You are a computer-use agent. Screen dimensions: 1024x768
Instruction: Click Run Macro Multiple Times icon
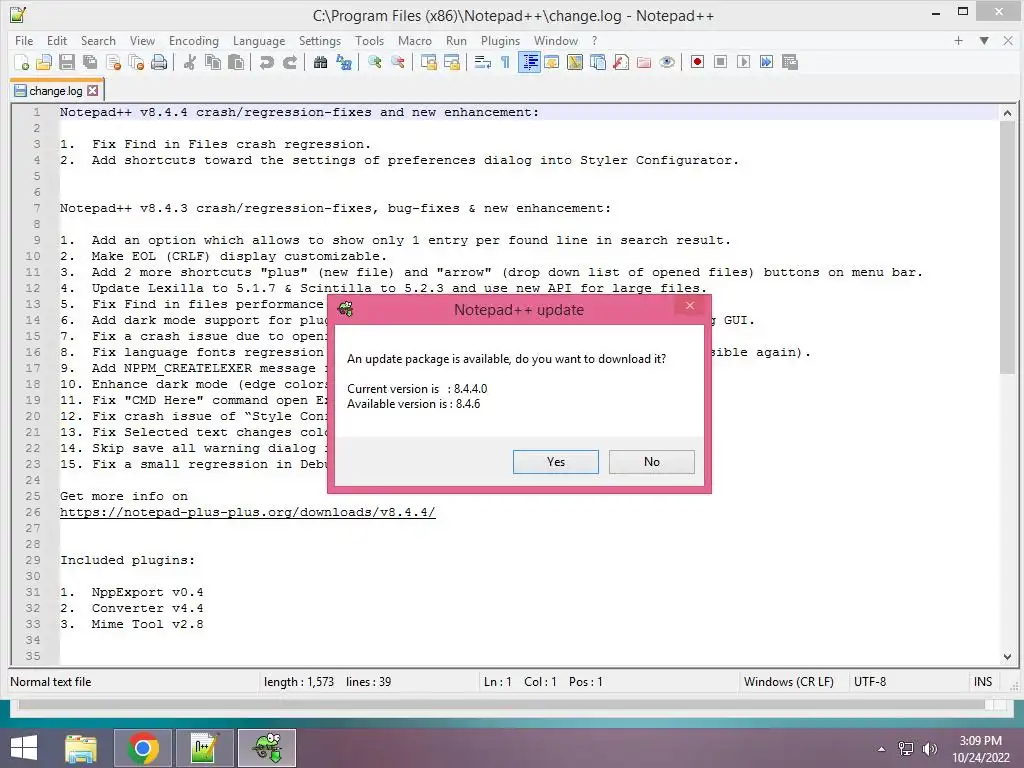[x=767, y=62]
